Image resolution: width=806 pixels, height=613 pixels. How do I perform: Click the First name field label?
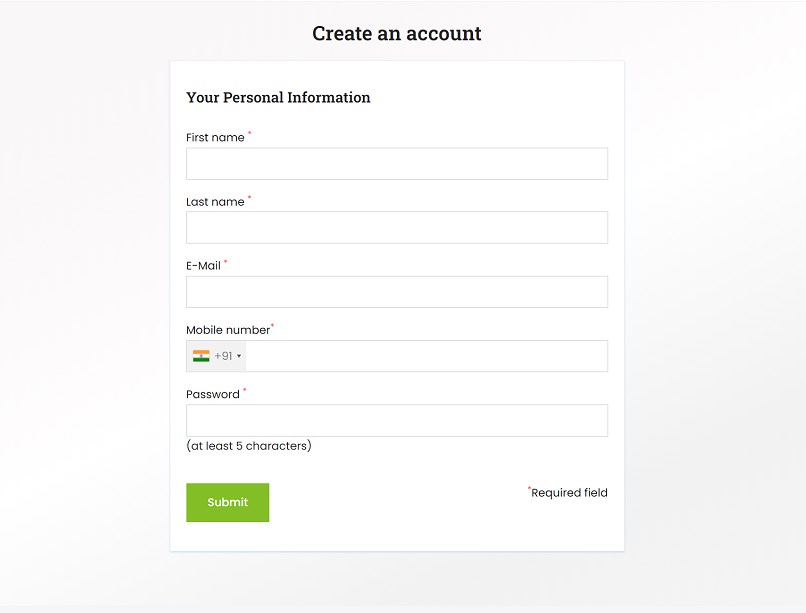point(215,137)
